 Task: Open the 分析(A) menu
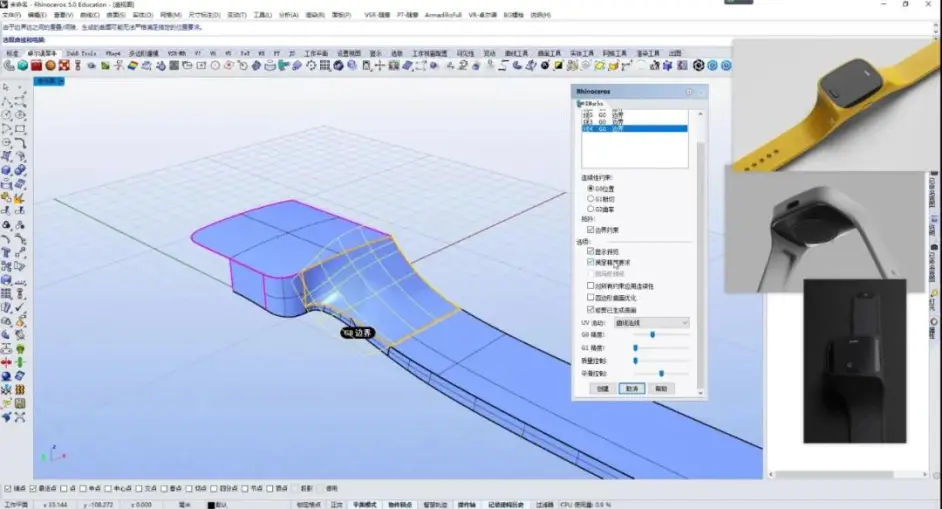(x=288, y=15)
